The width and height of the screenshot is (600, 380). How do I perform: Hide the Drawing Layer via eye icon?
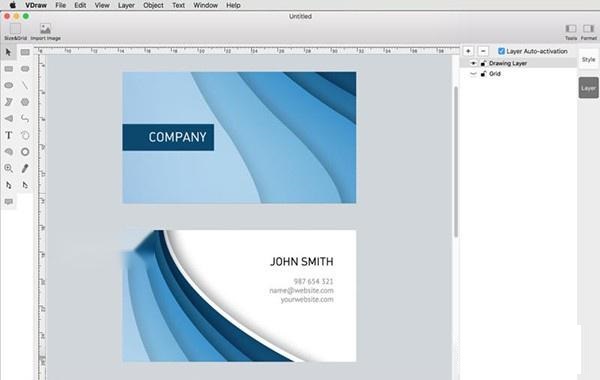coord(473,63)
